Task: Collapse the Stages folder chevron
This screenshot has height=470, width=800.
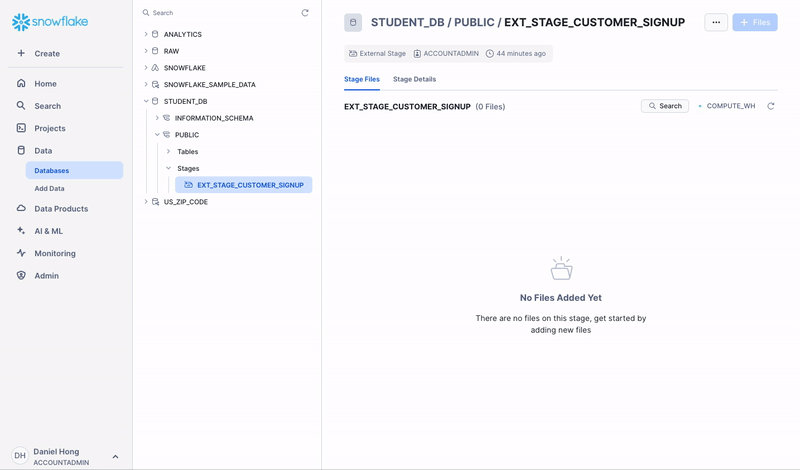Action: coord(168,168)
